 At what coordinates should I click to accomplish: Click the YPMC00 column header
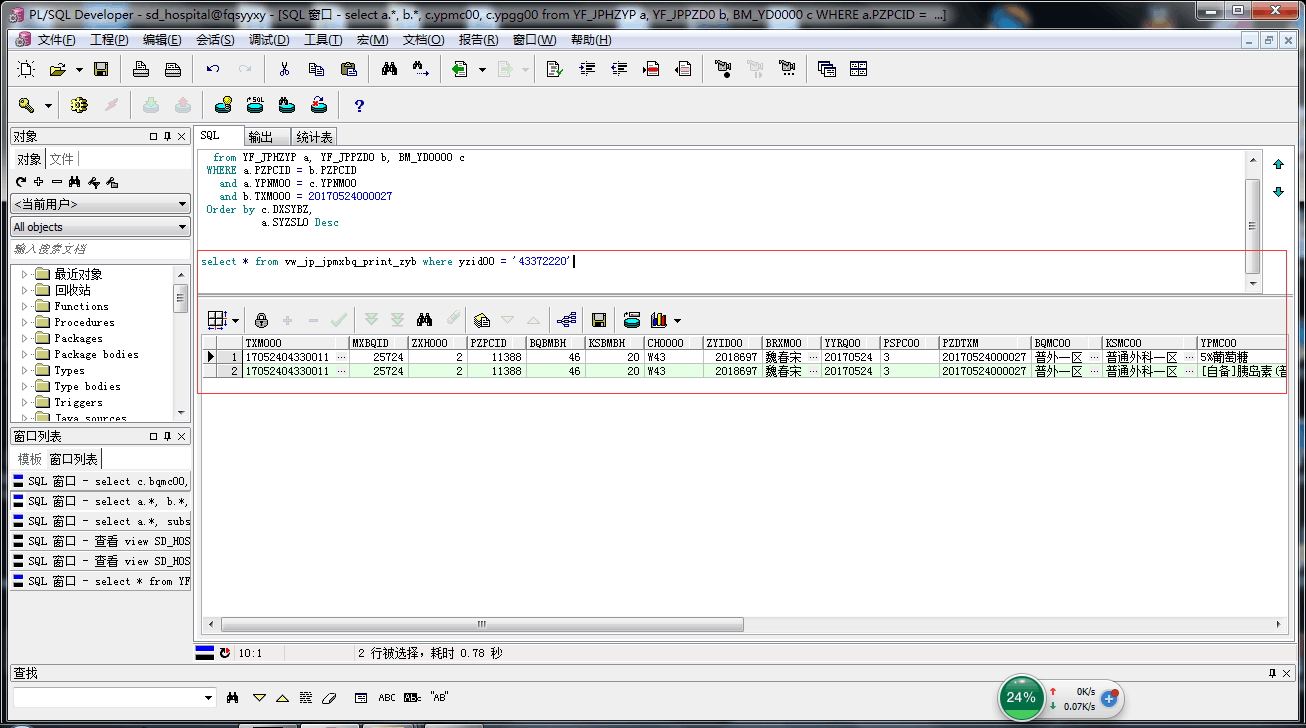click(1218, 343)
